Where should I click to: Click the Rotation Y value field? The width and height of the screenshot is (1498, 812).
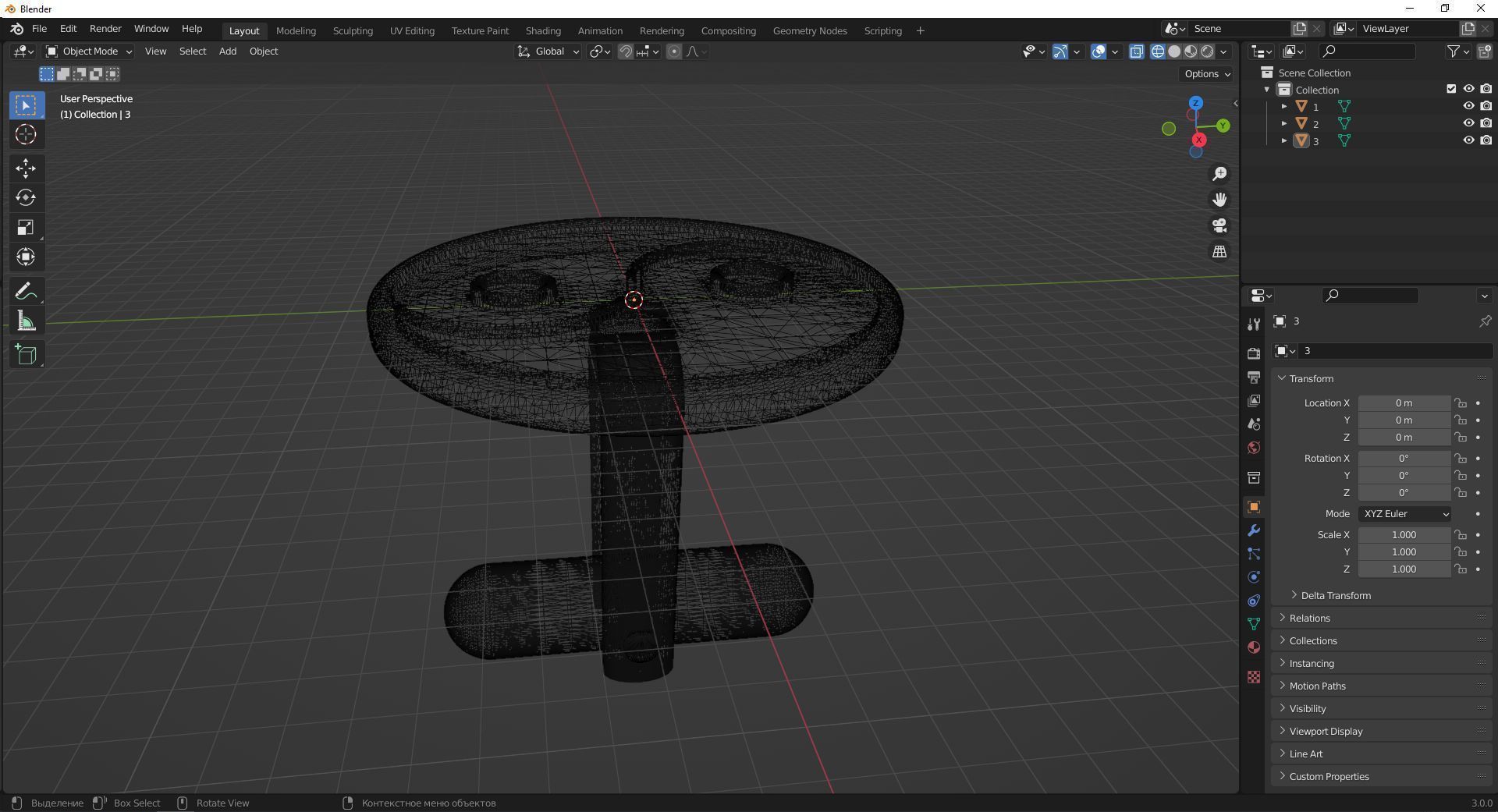point(1404,476)
